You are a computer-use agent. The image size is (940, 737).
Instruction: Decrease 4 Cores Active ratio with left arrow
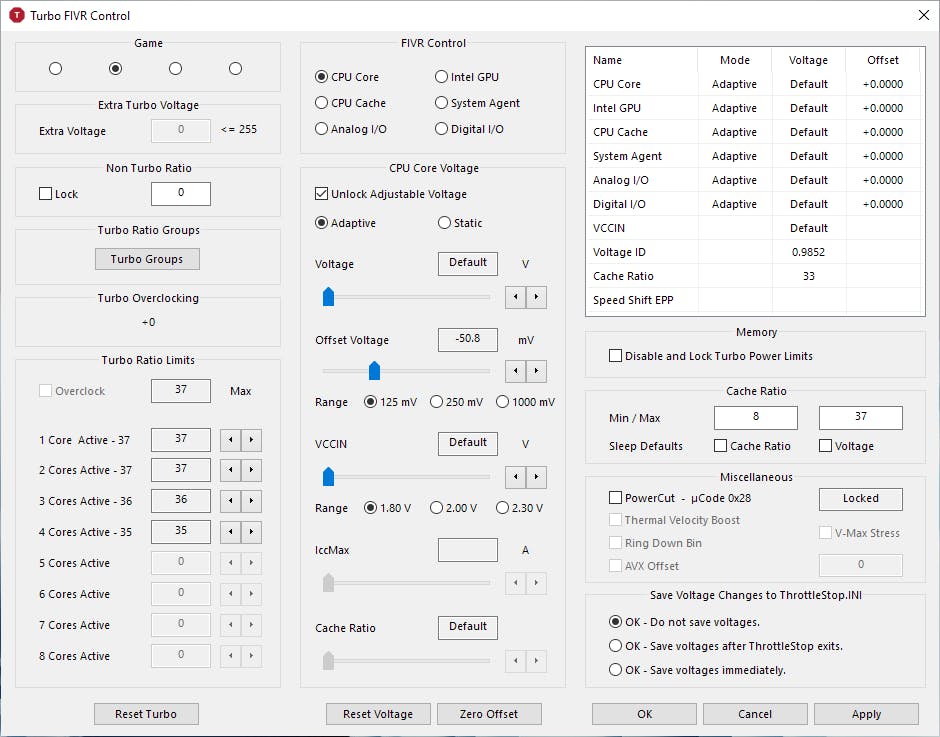click(x=229, y=532)
